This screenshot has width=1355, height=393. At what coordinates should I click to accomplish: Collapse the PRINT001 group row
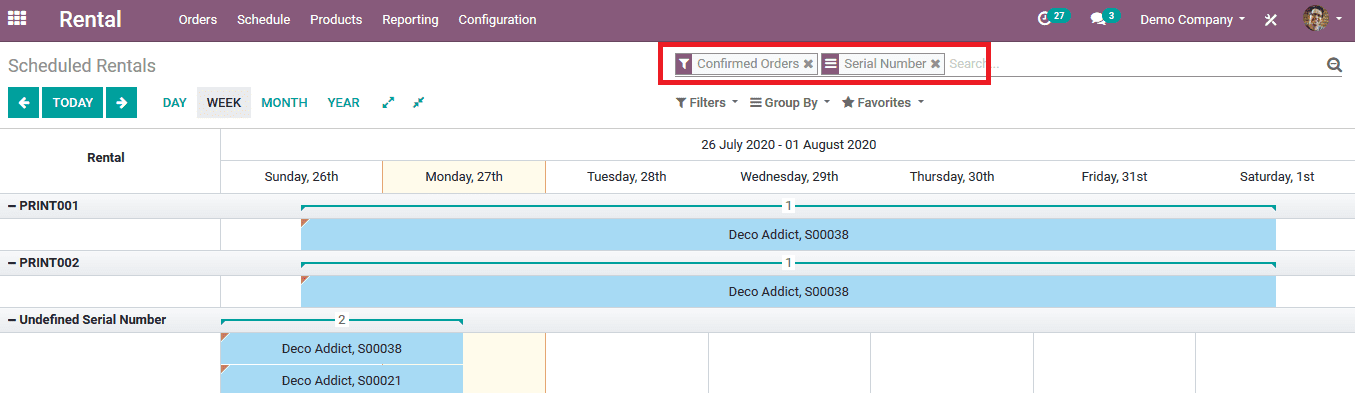pos(12,206)
